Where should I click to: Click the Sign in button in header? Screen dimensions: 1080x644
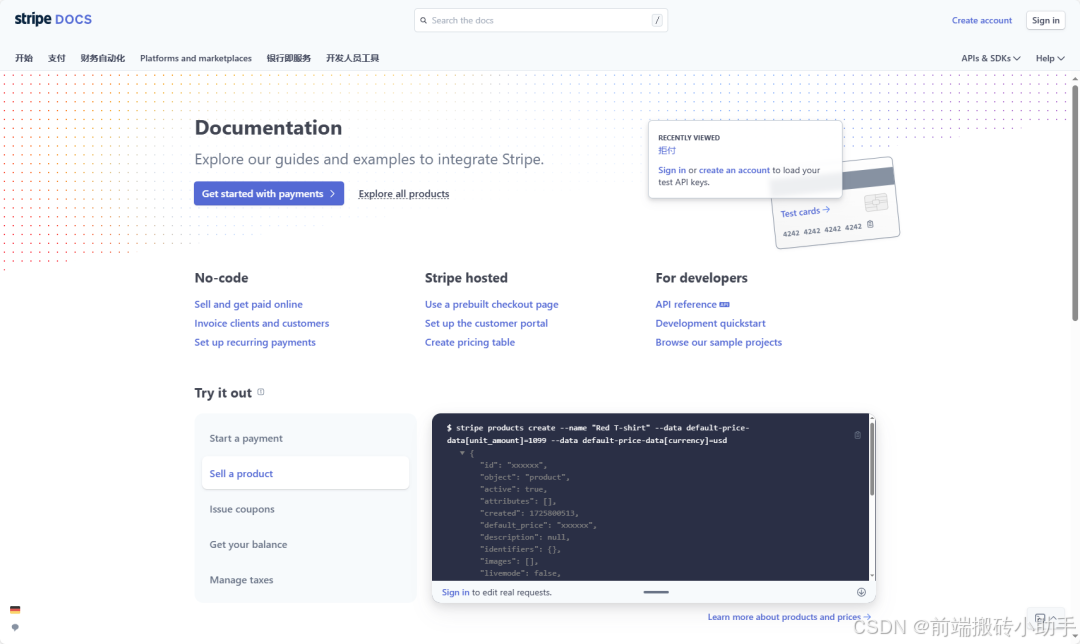tap(1046, 21)
